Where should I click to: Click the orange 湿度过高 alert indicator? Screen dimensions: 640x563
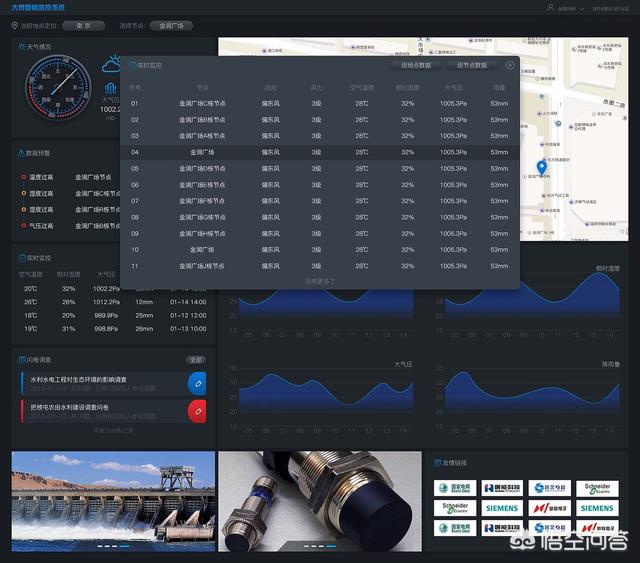(23, 193)
